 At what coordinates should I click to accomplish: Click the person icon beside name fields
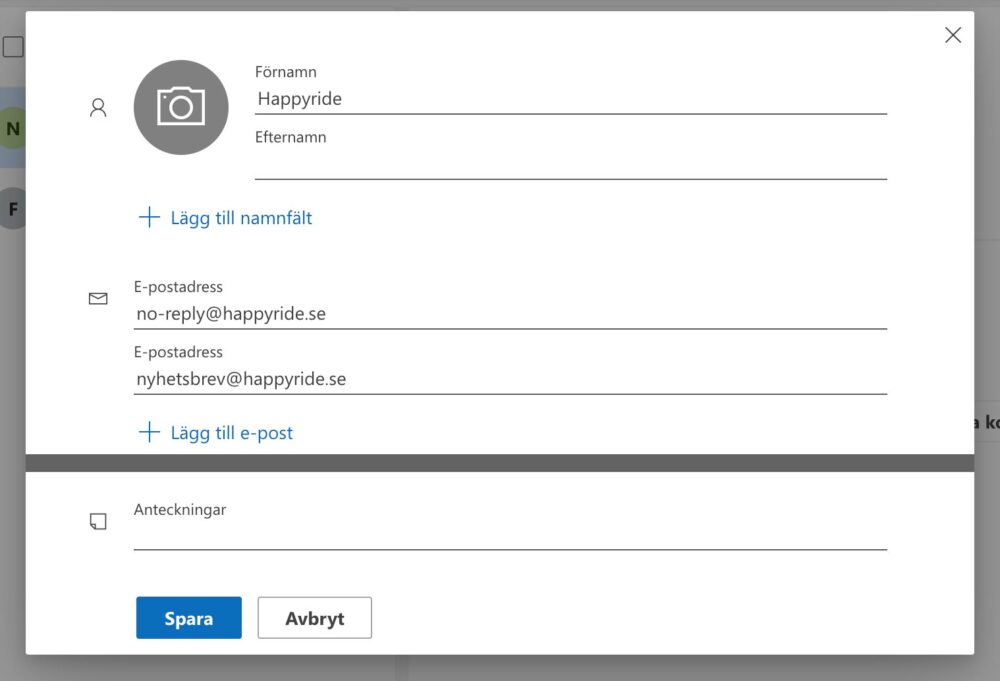98,108
